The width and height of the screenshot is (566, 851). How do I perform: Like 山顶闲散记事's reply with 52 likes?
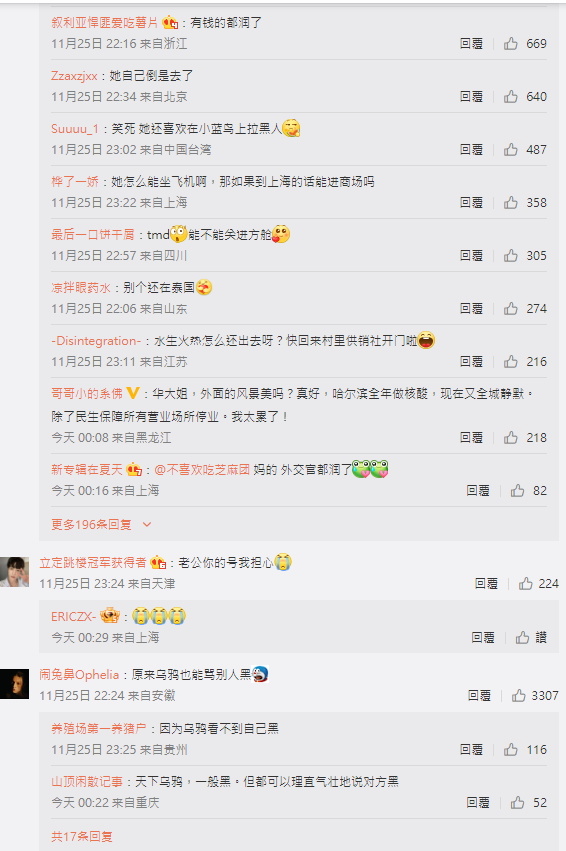(517, 803)
